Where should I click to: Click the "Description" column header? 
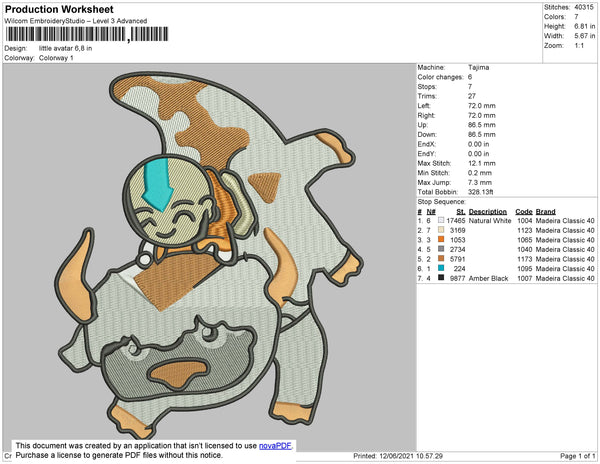[488, 212]
